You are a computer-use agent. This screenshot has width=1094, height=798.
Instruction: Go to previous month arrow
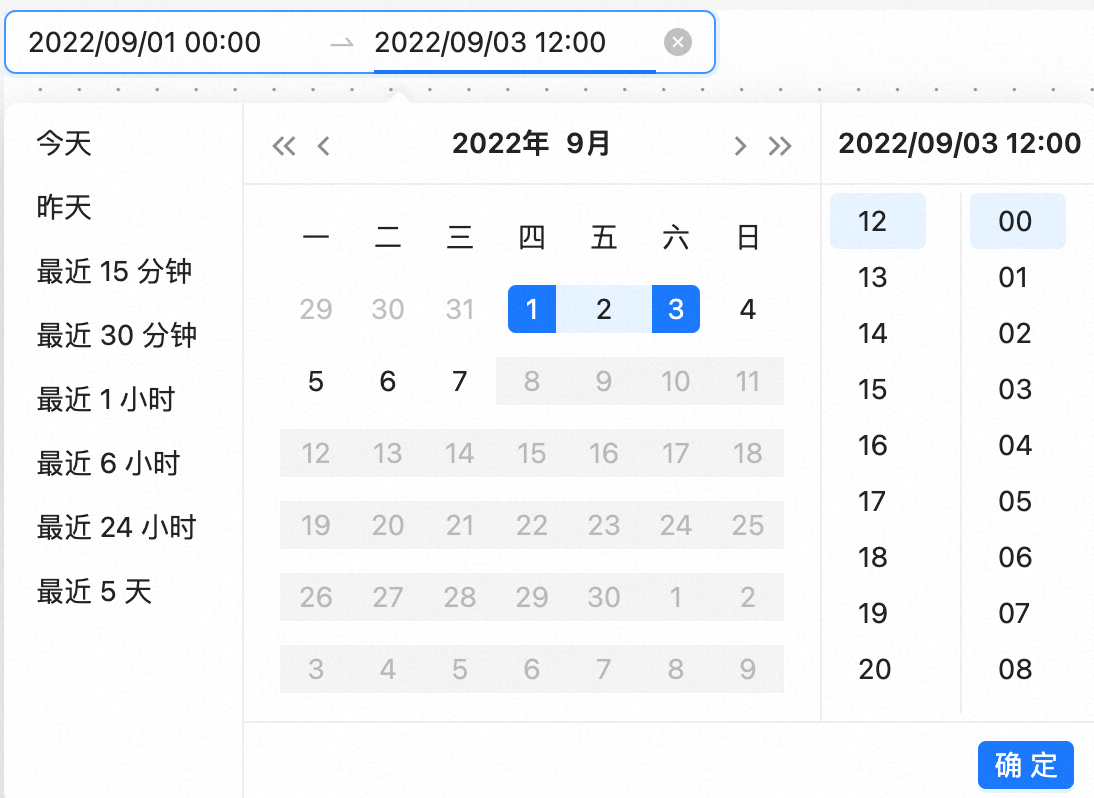point(323,146)
